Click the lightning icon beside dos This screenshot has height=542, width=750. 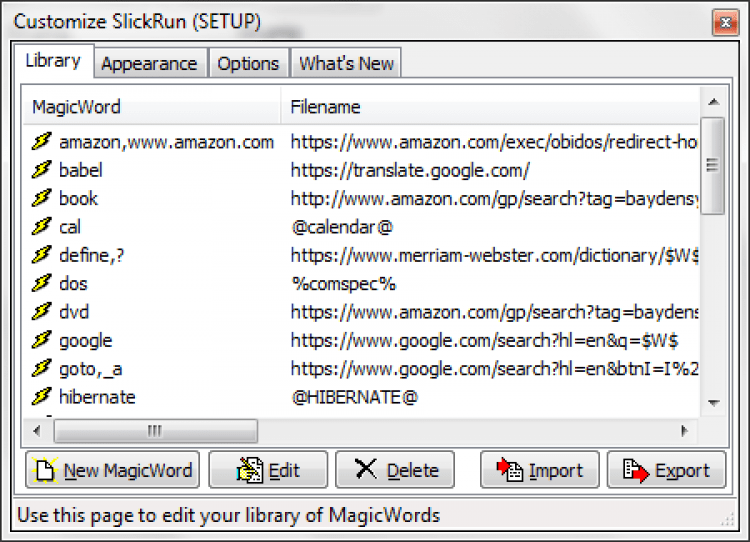42,283
